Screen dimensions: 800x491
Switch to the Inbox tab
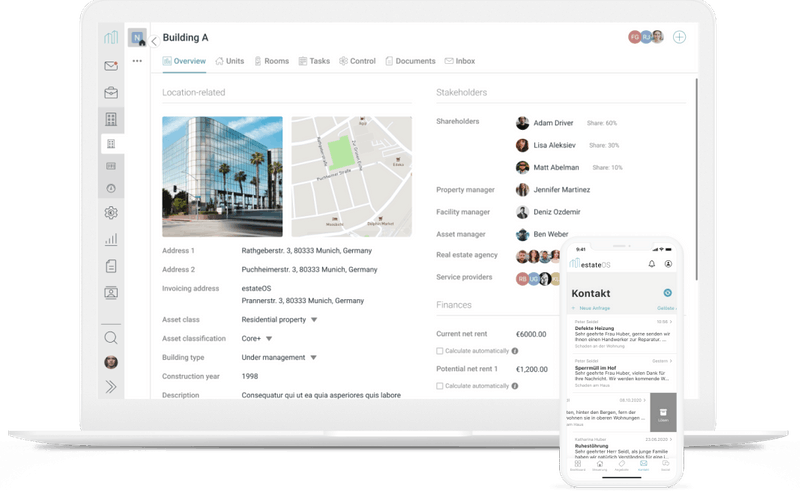coord(460,61)
